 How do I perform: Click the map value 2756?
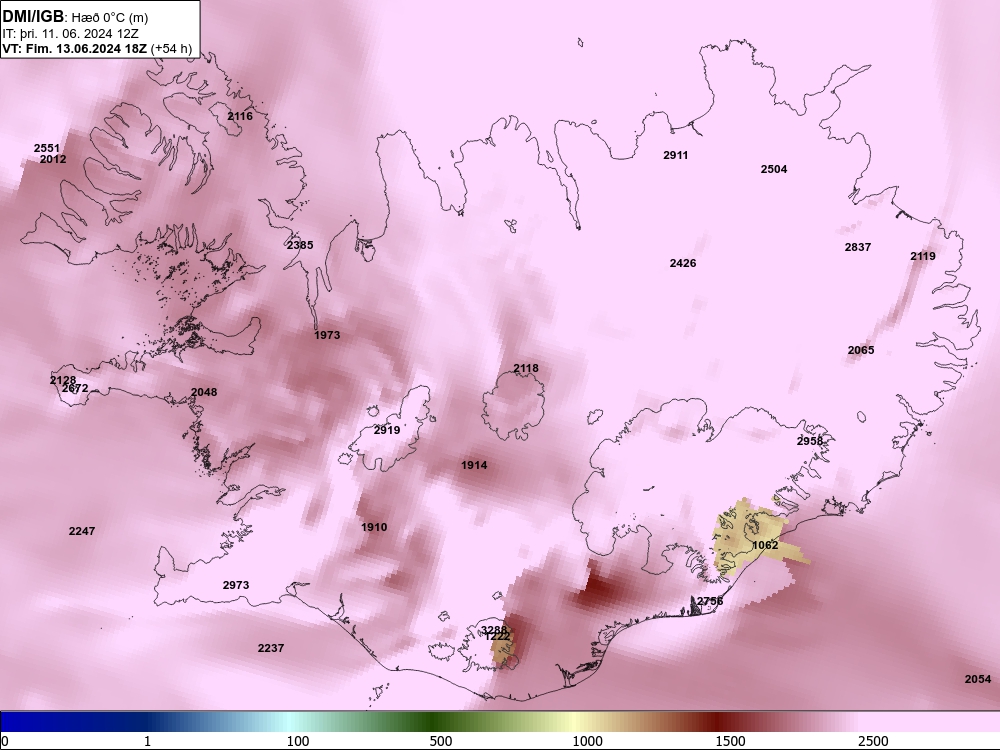click(x=710, y=601)
